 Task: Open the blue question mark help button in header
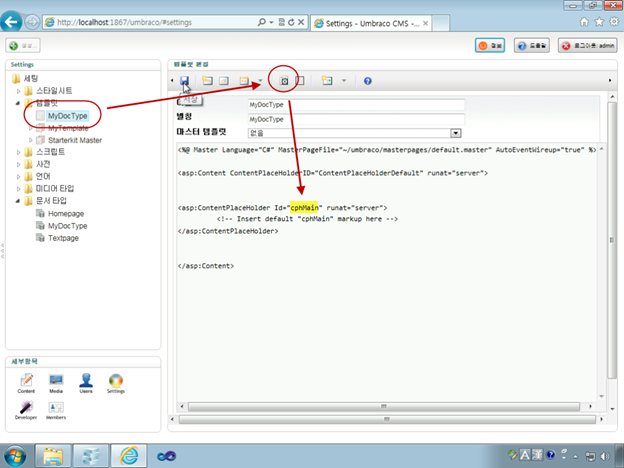(532, 46)
